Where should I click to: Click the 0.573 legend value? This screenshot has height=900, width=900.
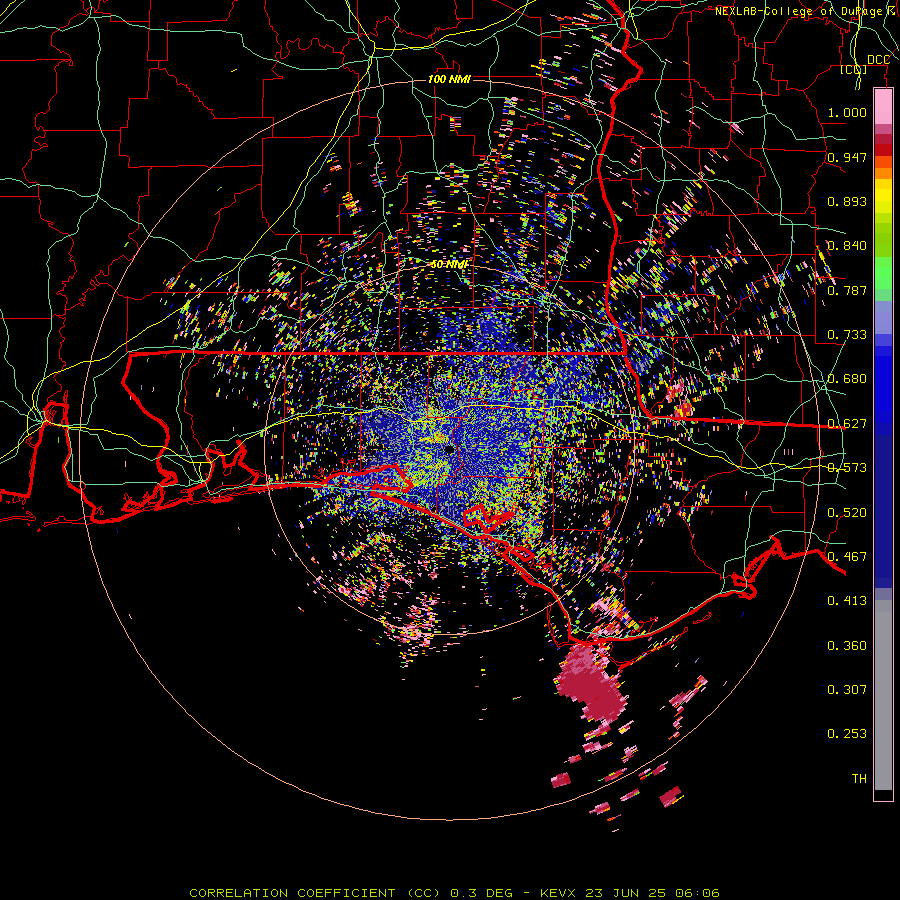click(x=847, y=468)
